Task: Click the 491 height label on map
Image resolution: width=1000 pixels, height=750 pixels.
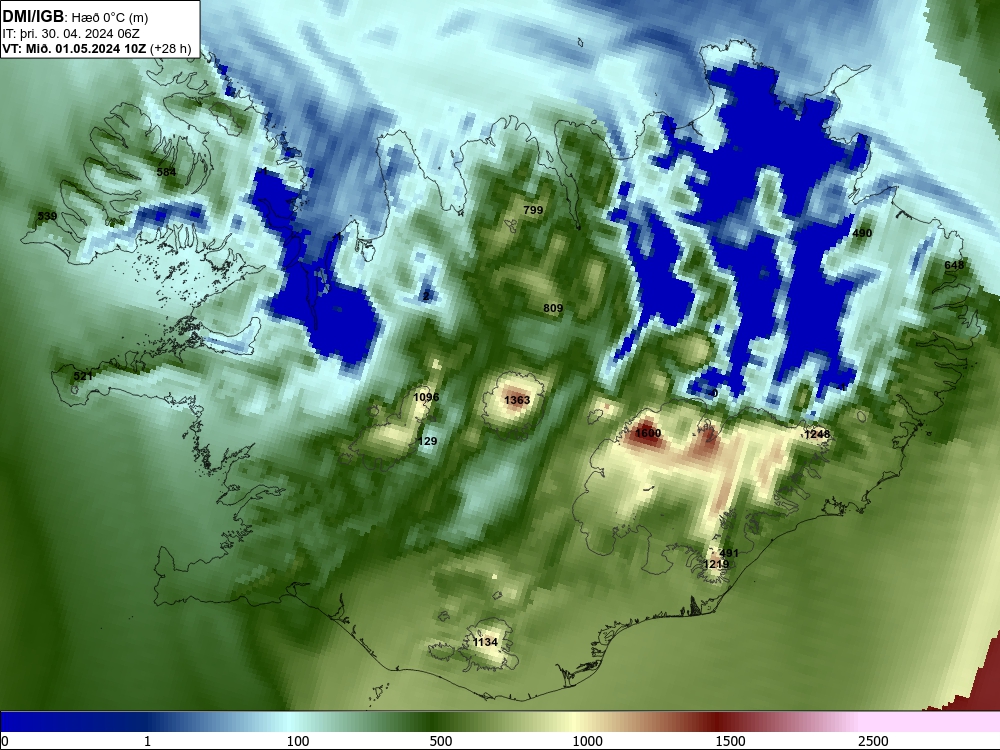Action: click(x=728, y=553)
